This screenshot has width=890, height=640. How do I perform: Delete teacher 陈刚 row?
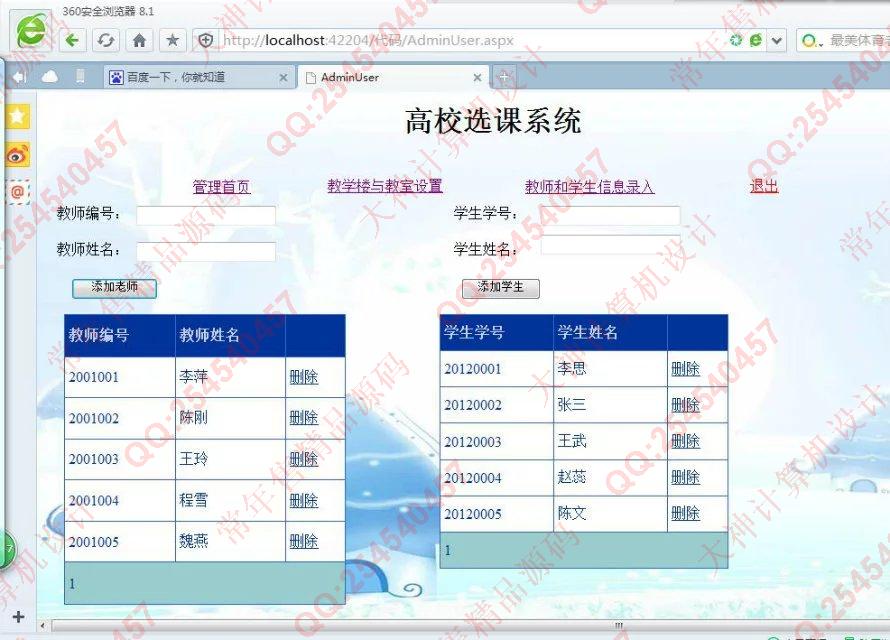(304, 418)
